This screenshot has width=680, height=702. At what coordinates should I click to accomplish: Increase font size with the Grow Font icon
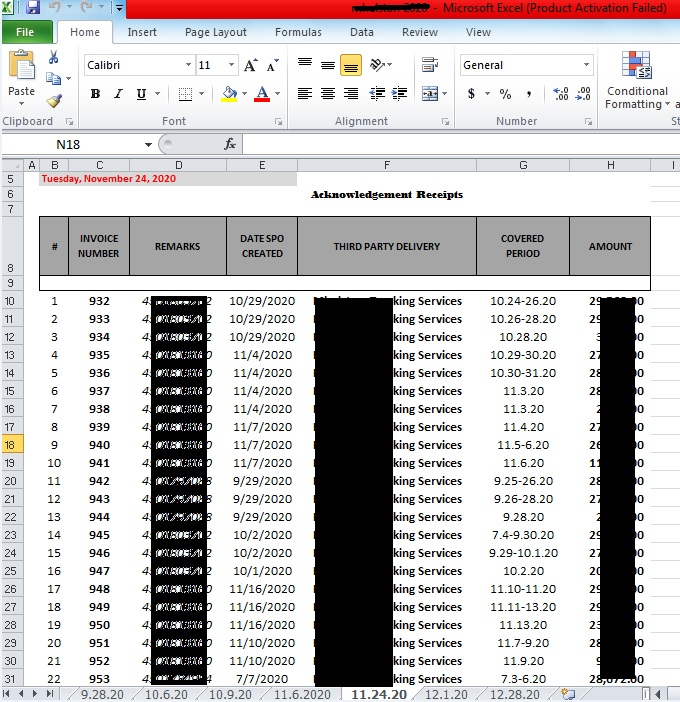point(251,65)
